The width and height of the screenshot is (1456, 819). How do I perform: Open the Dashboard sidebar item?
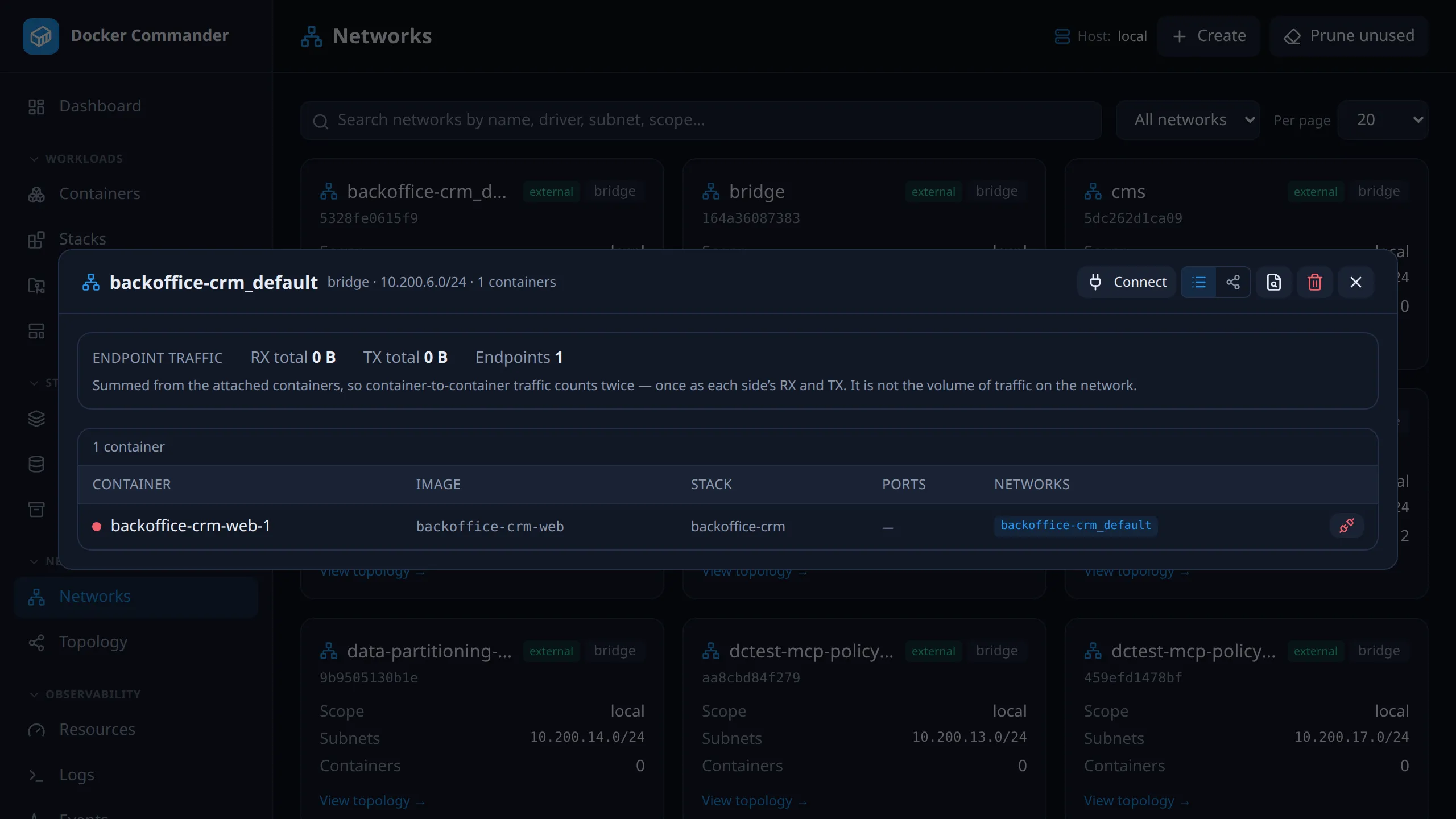click(136, 106)
